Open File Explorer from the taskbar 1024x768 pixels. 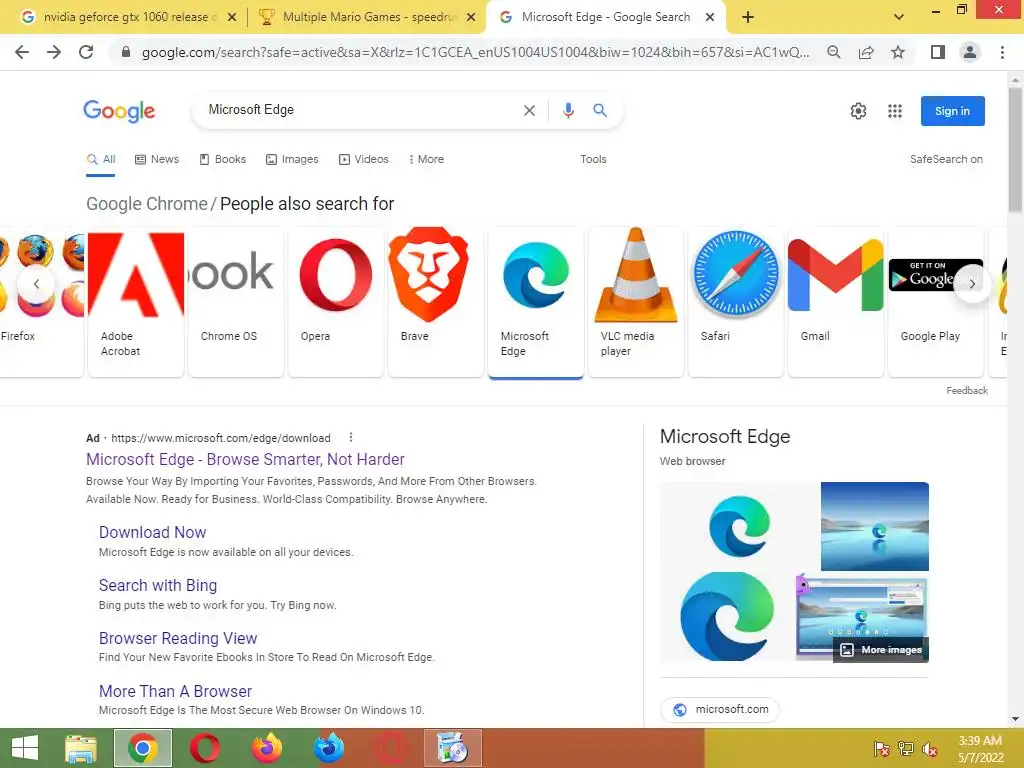tap(81, 748)
